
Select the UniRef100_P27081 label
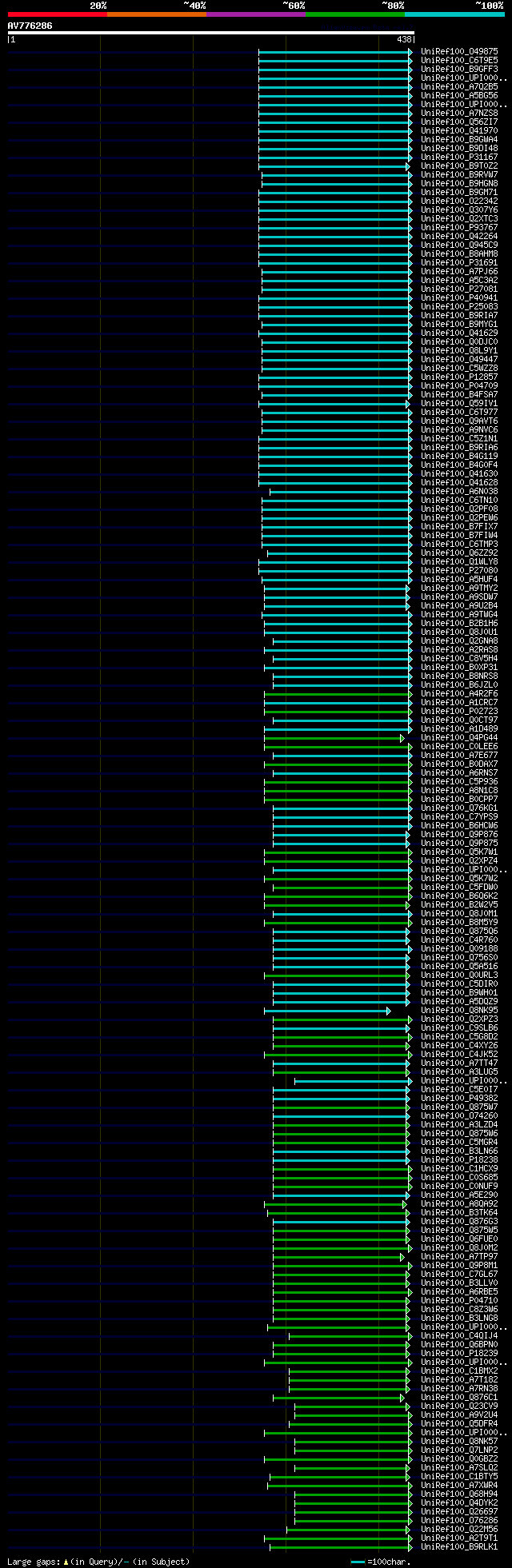(x=460, y=289)
